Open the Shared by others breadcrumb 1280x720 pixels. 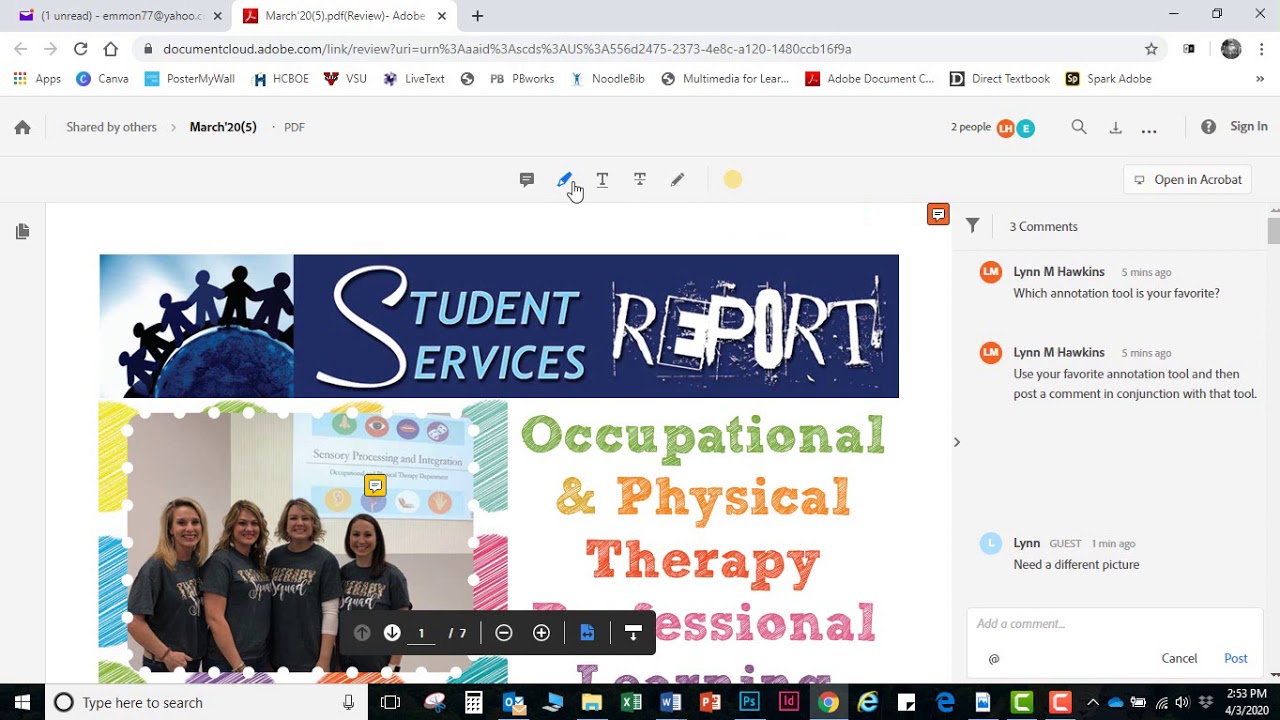tap(111, 127)
